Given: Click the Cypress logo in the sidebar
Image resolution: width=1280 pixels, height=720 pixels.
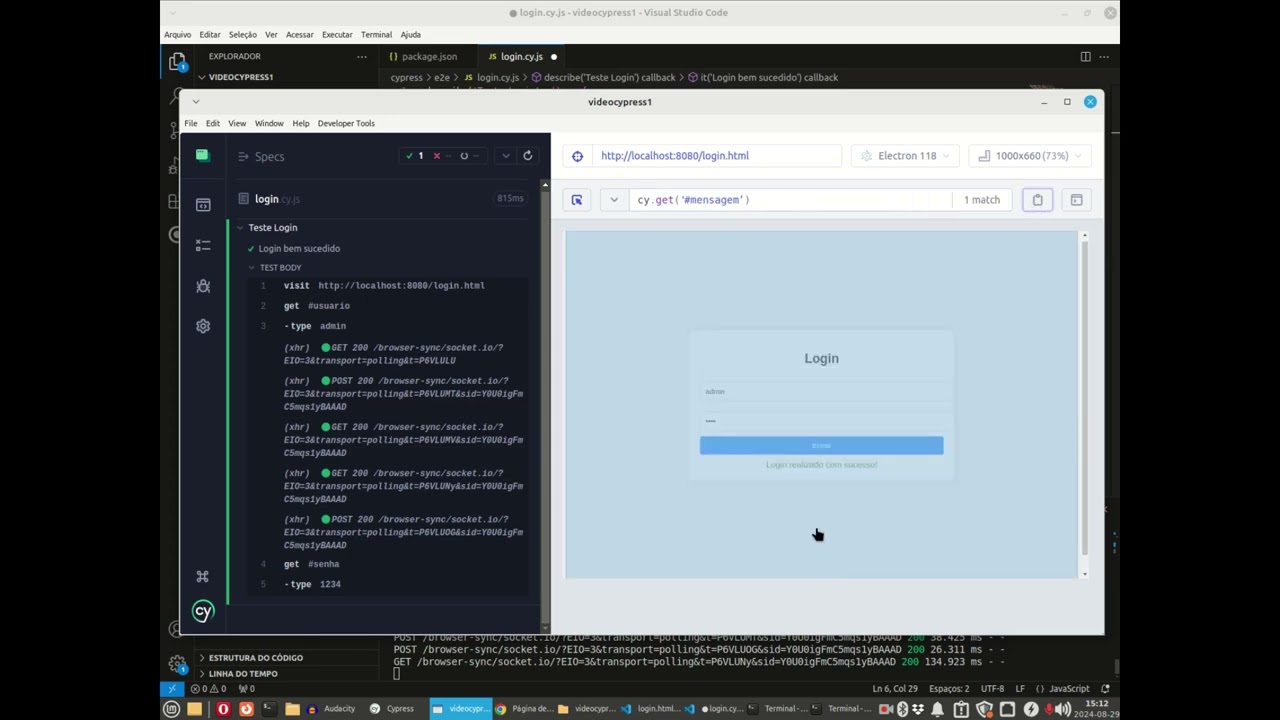Looking at the screenshot, I should coord(203,611).
